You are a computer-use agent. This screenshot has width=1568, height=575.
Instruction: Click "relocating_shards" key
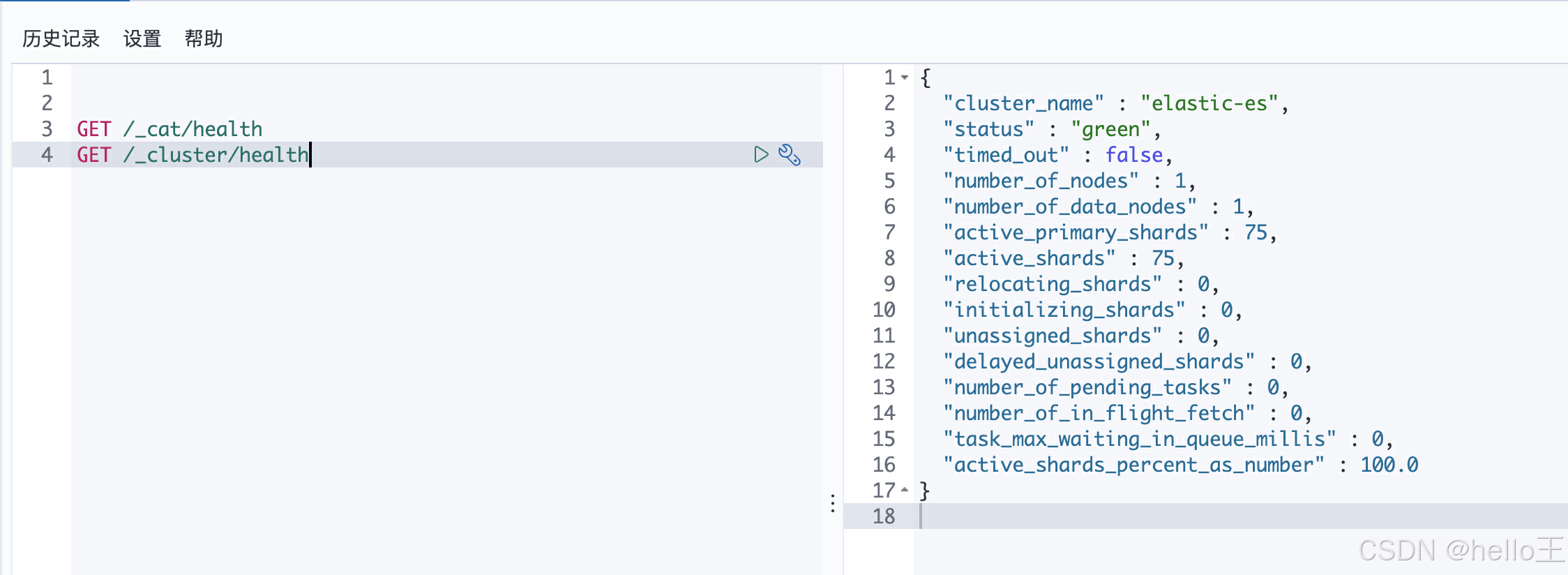(1053, 284)
